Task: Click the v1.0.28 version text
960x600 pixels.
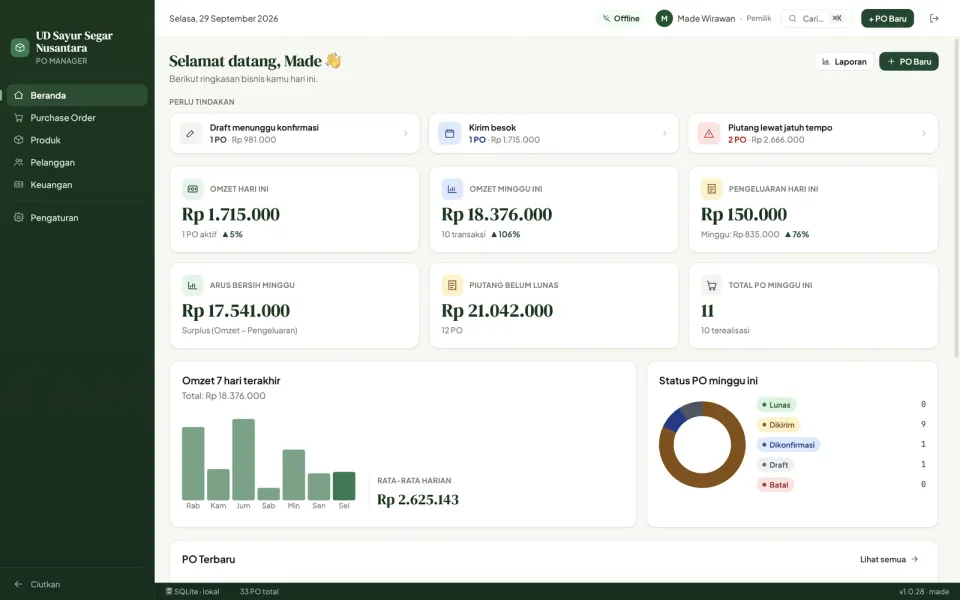Action: click(910, 591)
